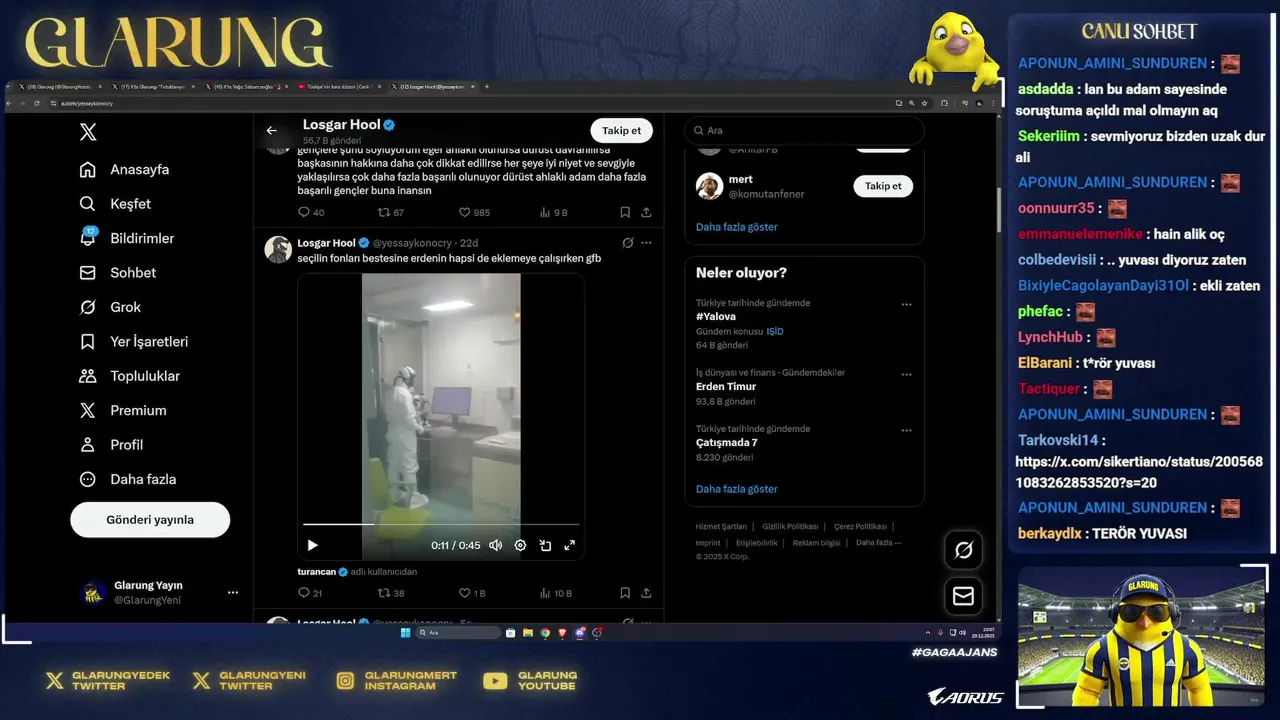Viewport: 1280px width, 720px height.
Task: Open the options dots for Erden Timur trend
Action: (x=906, y=374)
